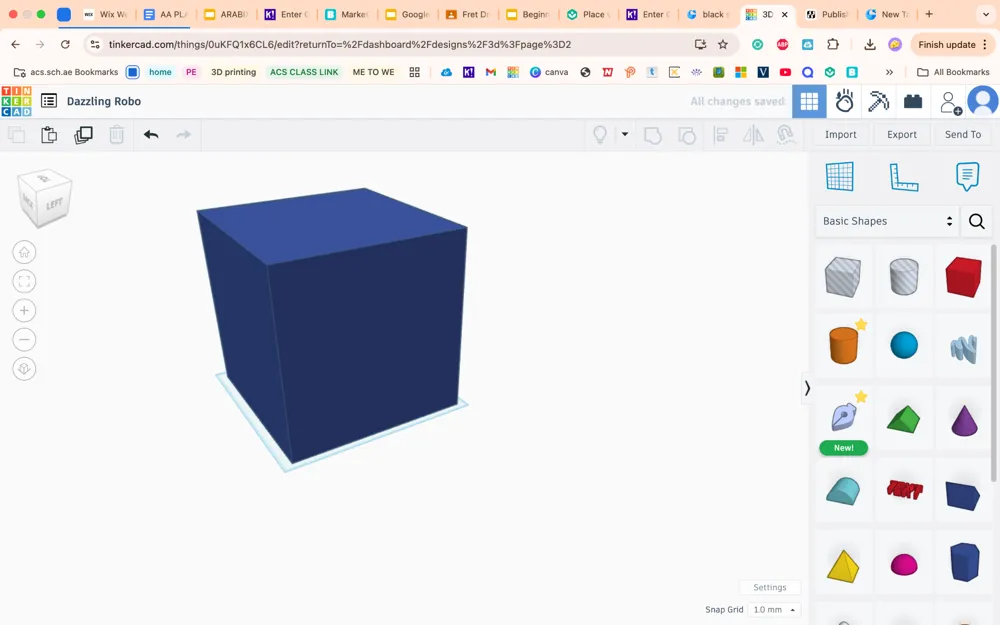Pick the new Sketch pen shape
The height and width of the screenshot is (625, 1000).
tap(844, 418)
